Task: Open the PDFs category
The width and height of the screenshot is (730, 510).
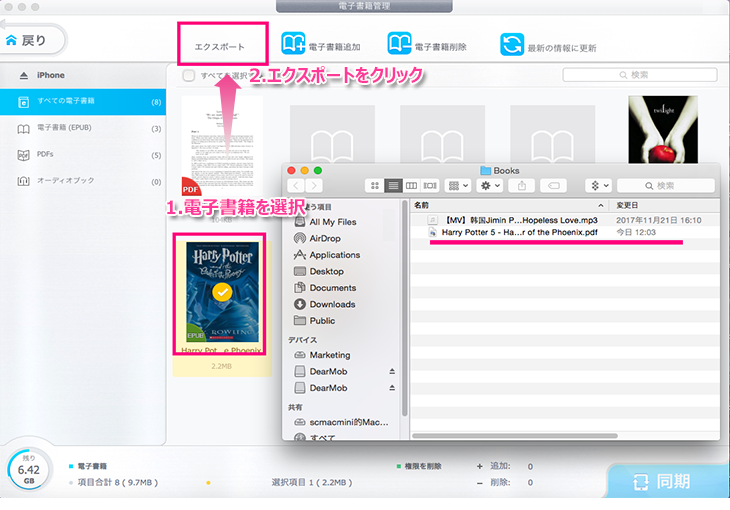Action: 83,155
